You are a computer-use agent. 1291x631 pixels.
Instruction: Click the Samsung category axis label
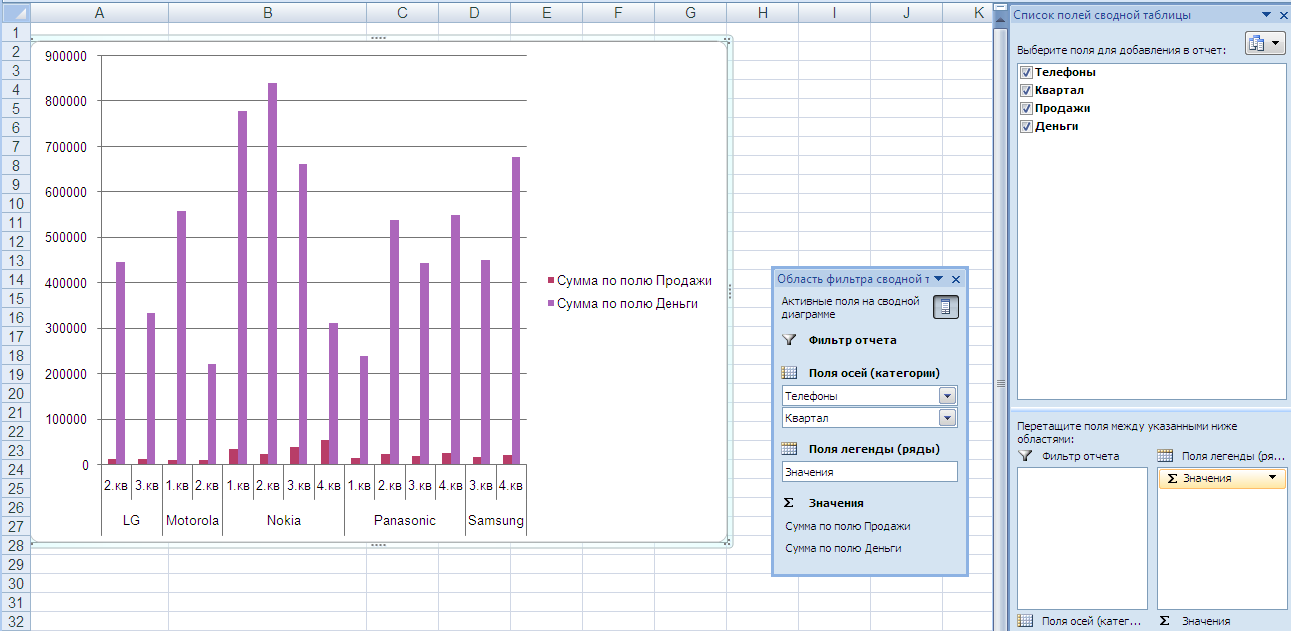click(x=496, y=520)
